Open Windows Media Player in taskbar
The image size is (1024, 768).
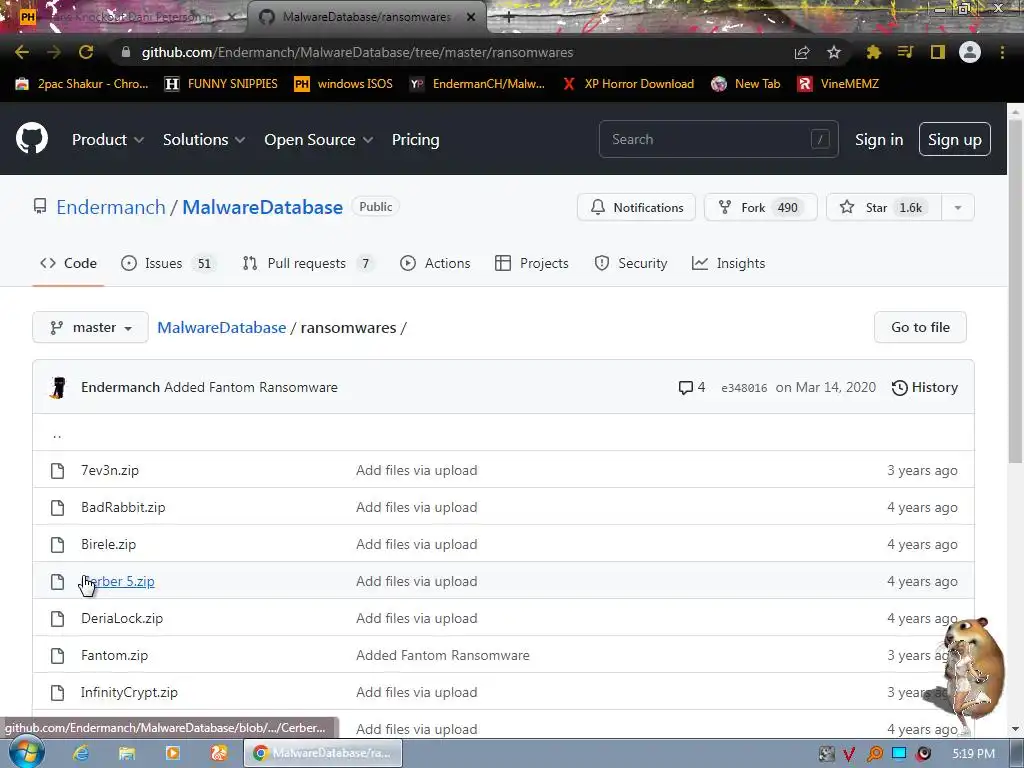[172, 753]
